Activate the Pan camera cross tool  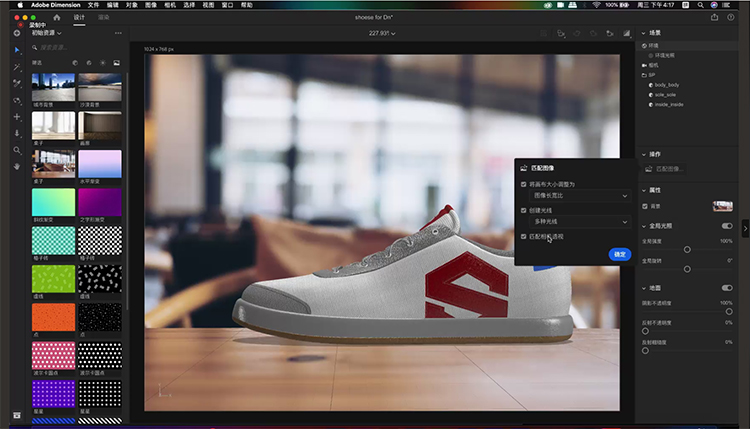click(x=17, y=117)
